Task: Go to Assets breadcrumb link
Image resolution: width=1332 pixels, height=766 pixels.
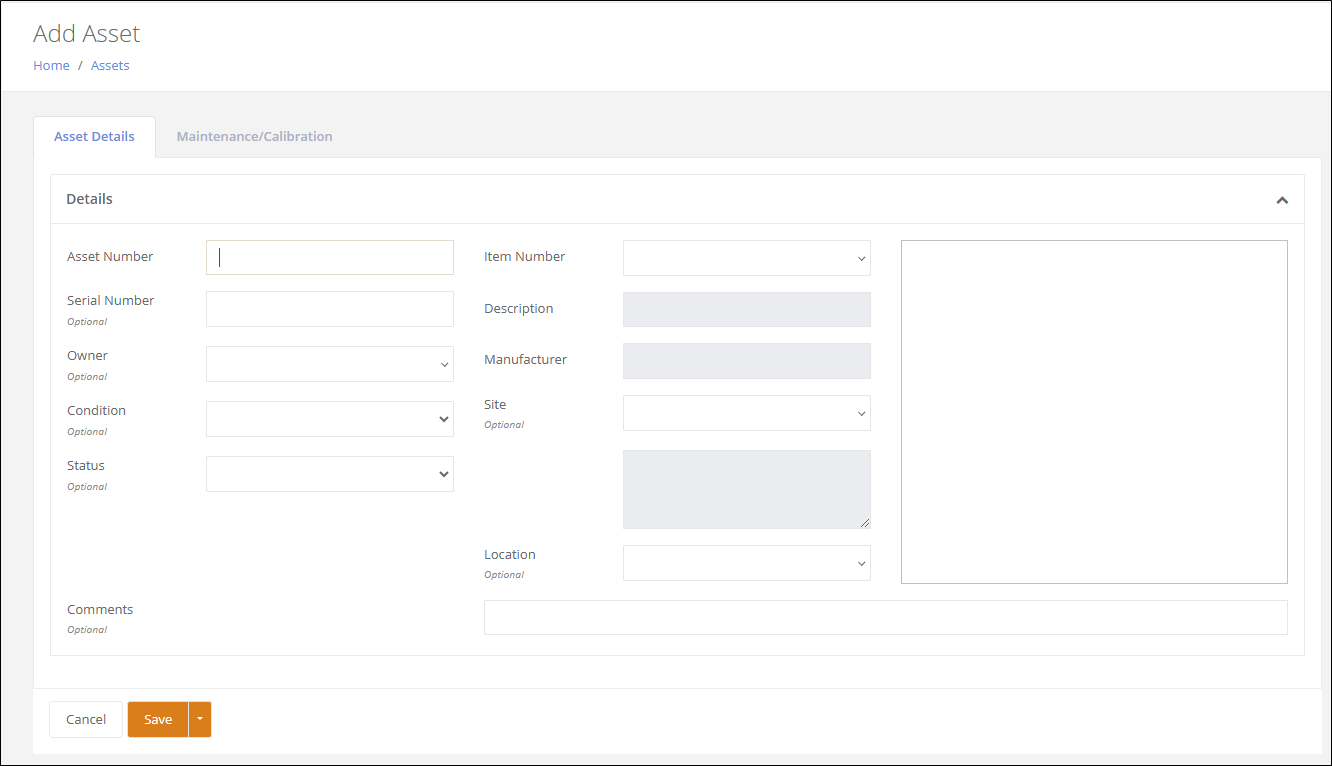Action: tap(110, 65)
